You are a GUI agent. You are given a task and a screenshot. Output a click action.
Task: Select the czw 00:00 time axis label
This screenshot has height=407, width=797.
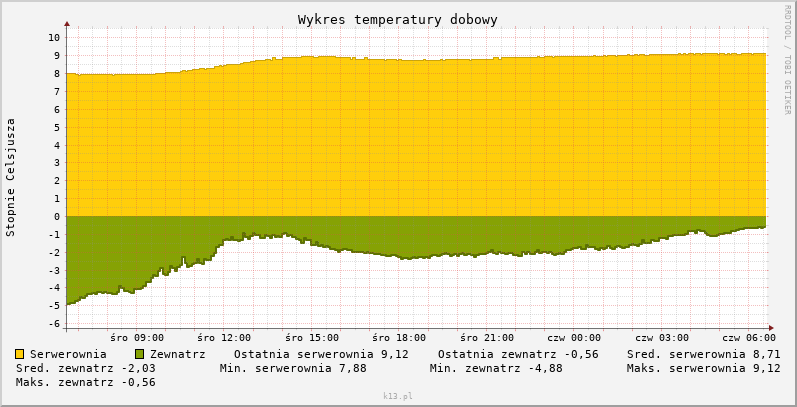[x=574, y=338]
